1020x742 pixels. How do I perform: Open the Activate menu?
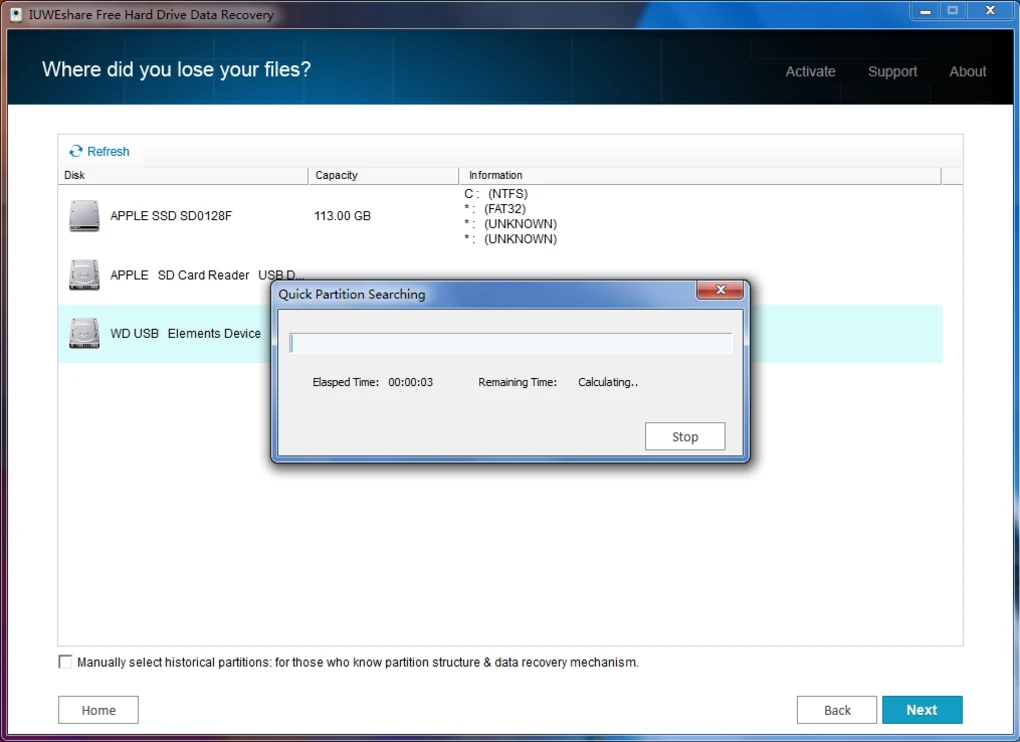pyautogui.click(x=810, y=72)
